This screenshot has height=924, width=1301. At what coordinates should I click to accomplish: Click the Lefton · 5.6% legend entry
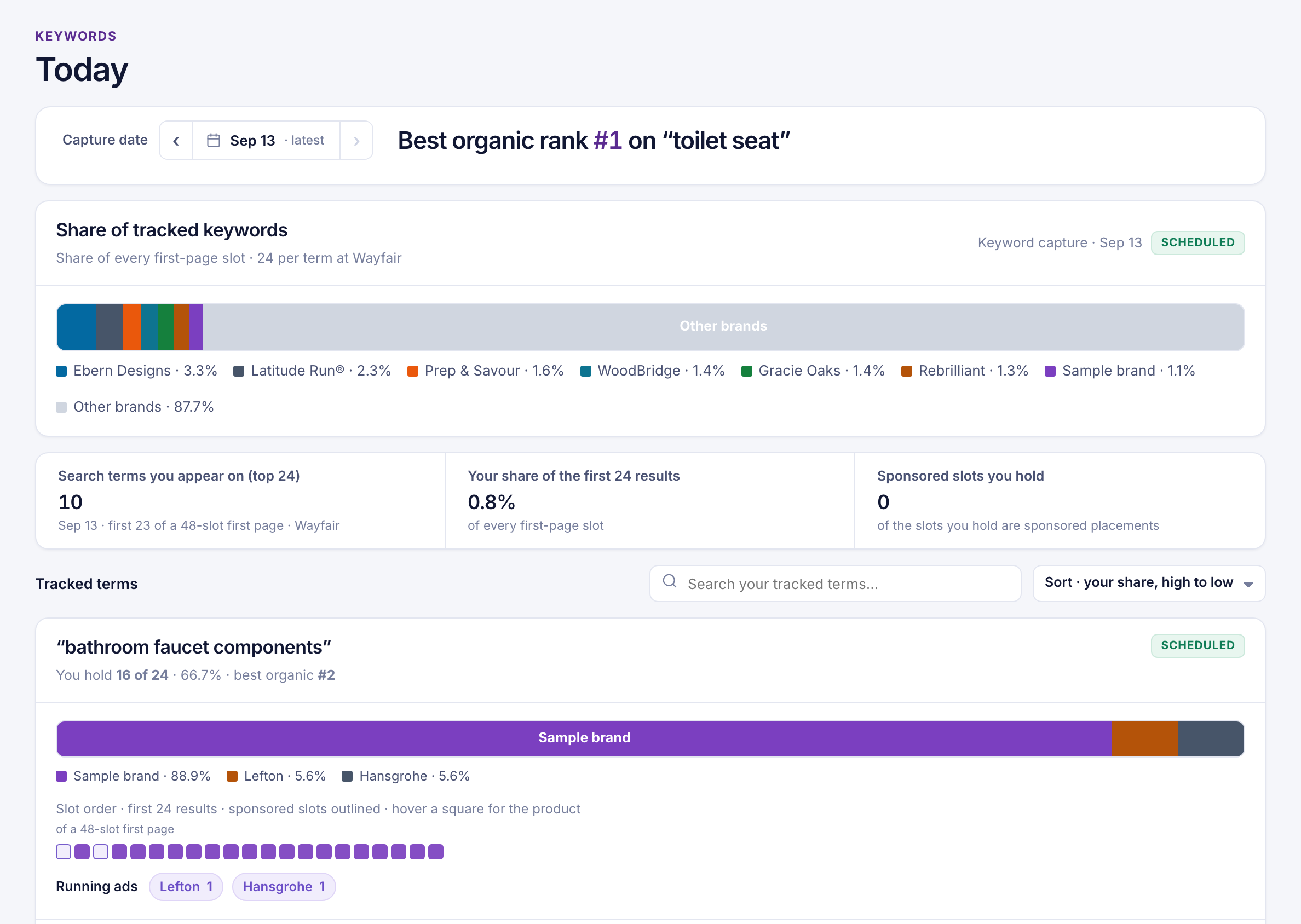276,777
